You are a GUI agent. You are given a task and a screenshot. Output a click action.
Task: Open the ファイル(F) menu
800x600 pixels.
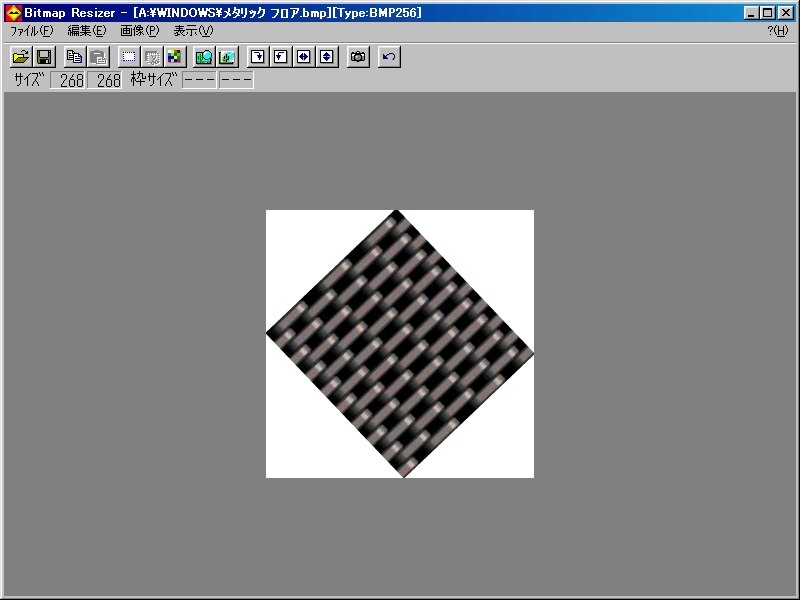(x=32, y=31)
